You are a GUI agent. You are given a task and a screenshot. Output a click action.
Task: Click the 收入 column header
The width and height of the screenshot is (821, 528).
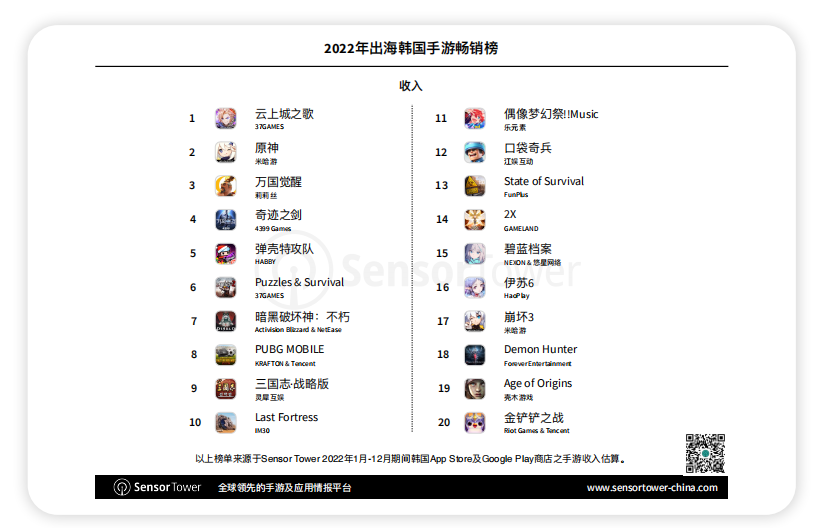coord(411,86)
